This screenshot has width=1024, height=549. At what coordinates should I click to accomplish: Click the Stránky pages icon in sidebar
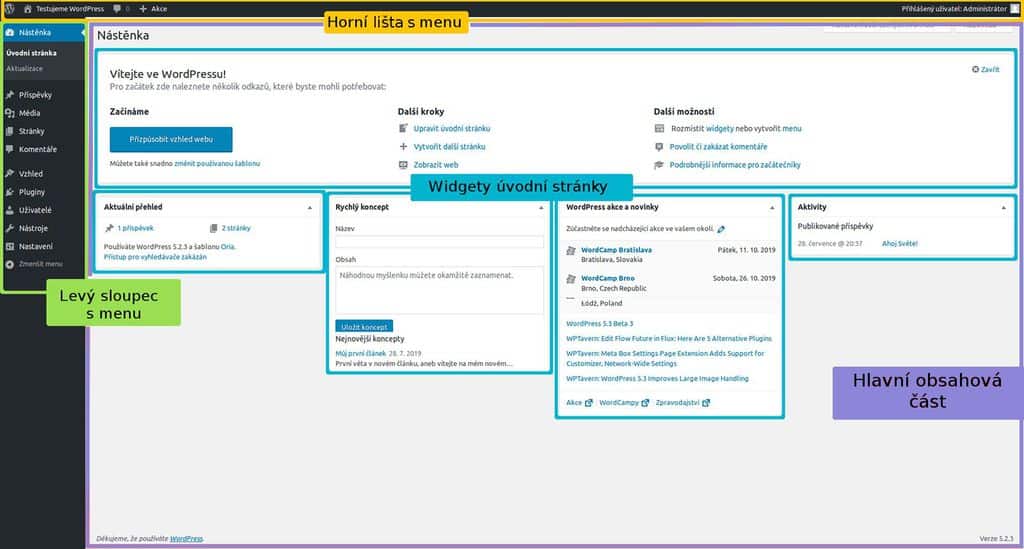10,131
